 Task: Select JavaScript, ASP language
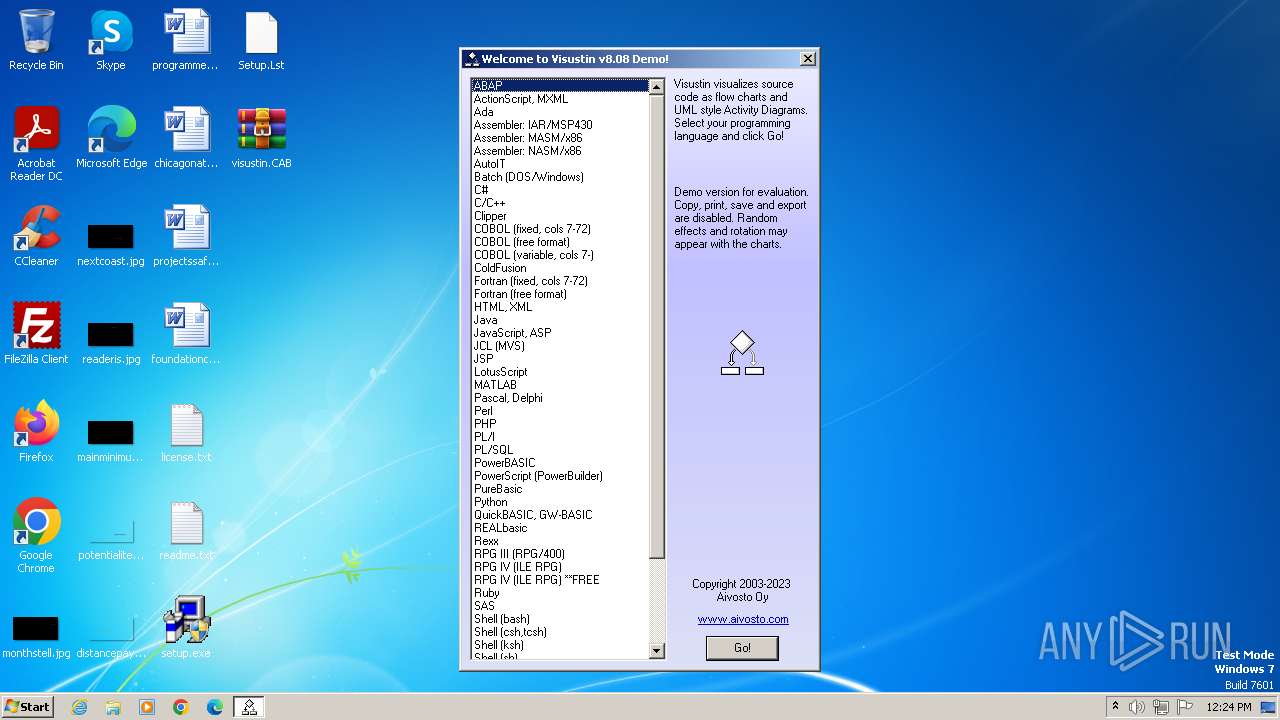pyautogui.click(x=560, y=333)
